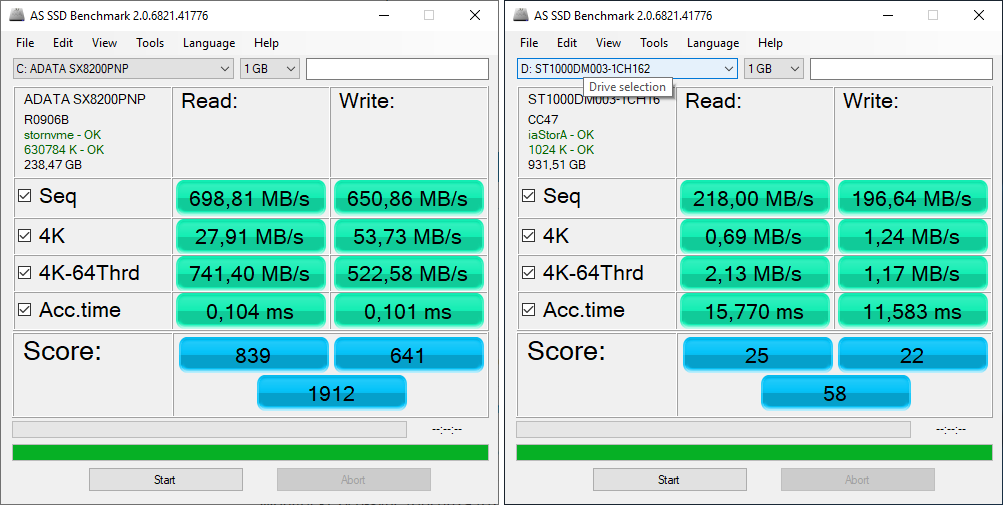The height and width of the screenshot is (505, 1004).
Task: Click the 839 read score
Action: click(254, 355)
